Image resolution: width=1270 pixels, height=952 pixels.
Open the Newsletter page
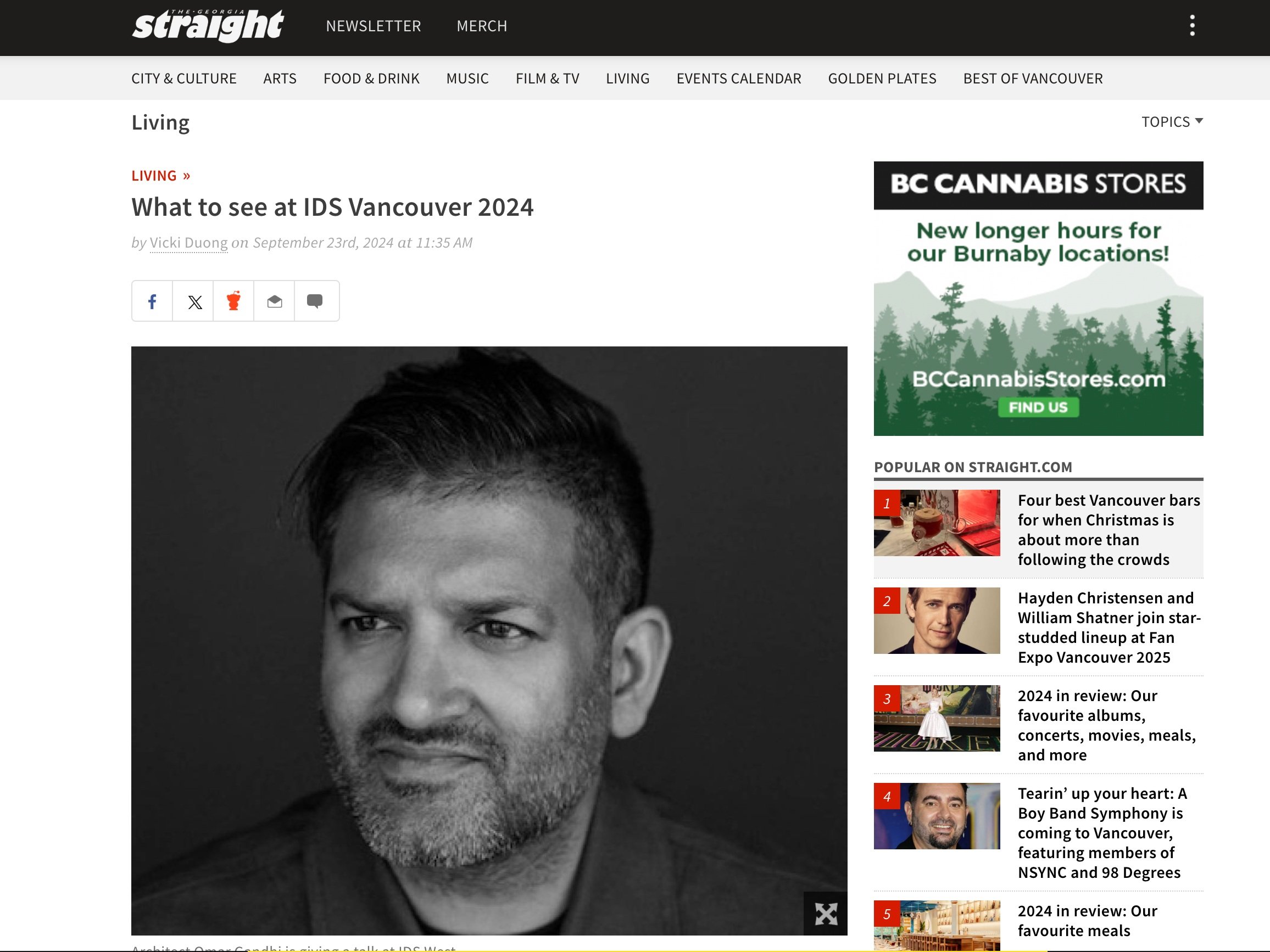[x=374, y=26]
